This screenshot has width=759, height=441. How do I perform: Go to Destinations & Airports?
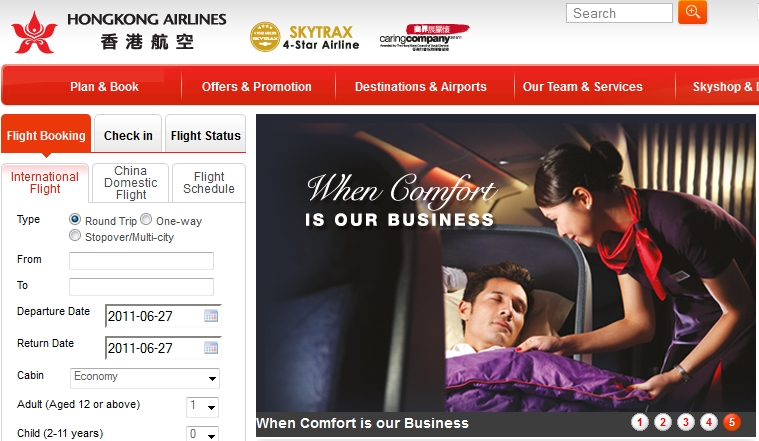click(421, 87)
